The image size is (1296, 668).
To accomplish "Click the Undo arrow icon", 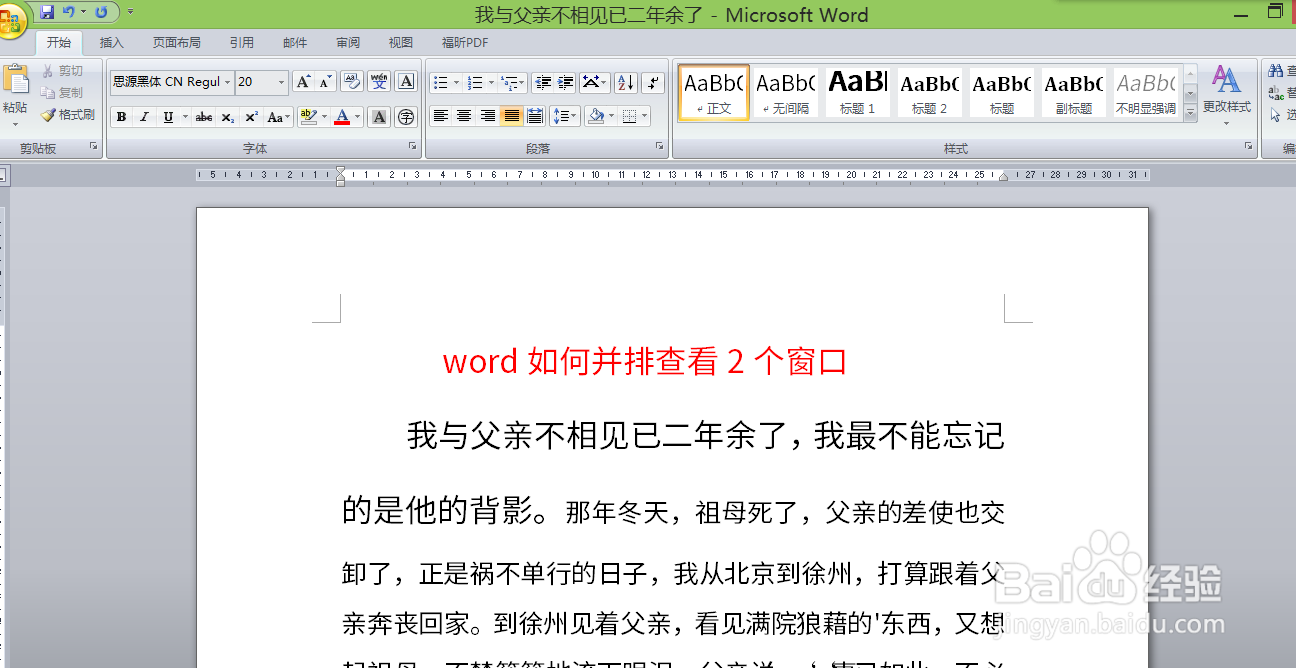I will pyautogui.click(x=69, y=12).
